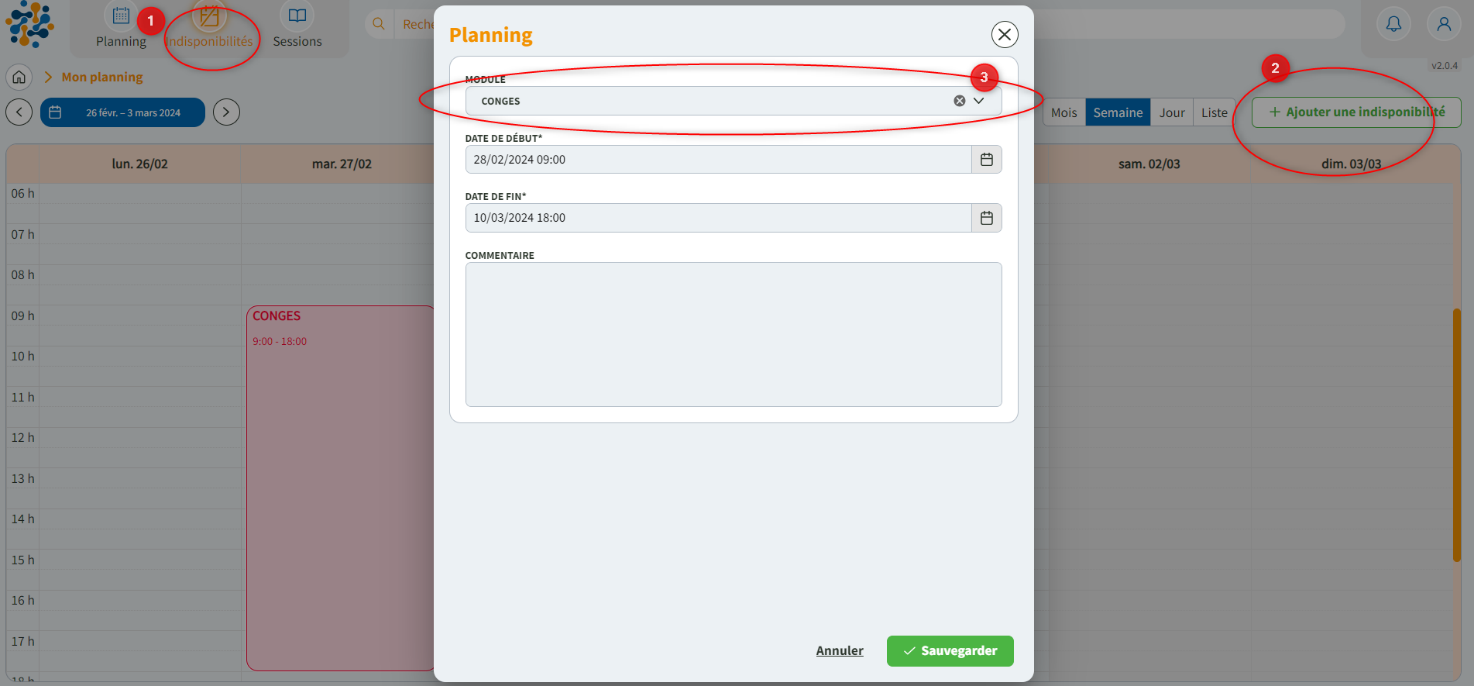The width and height of the screenshot is (1474, 686).
Task: Open the Planning tab
Action: pos(121,27)
